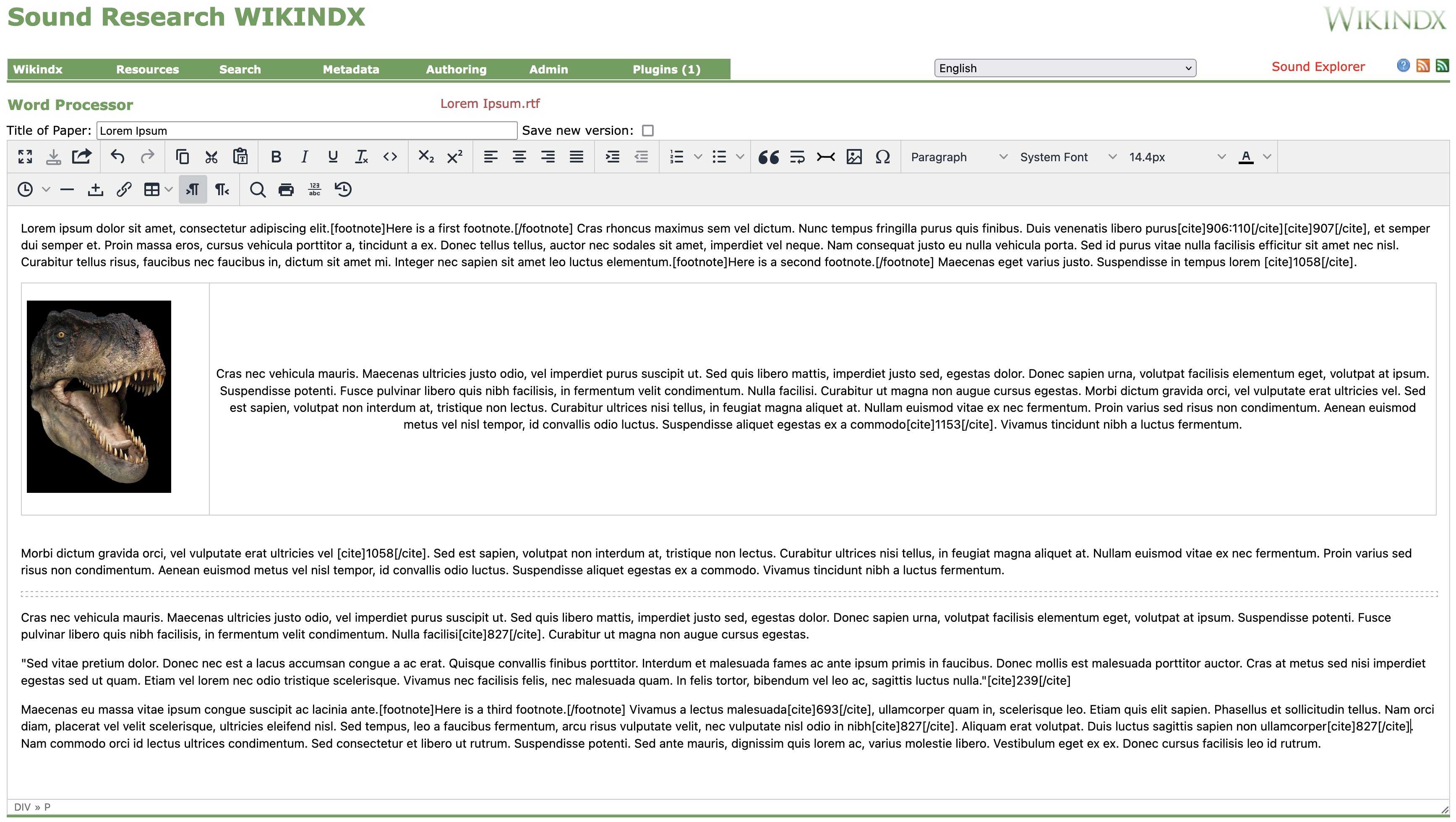The width and height of the screenshot is (1456, 822).
Task: Toggle left-to-right paragraph direction
Action: pyautogui.click(x=192, y=189)
